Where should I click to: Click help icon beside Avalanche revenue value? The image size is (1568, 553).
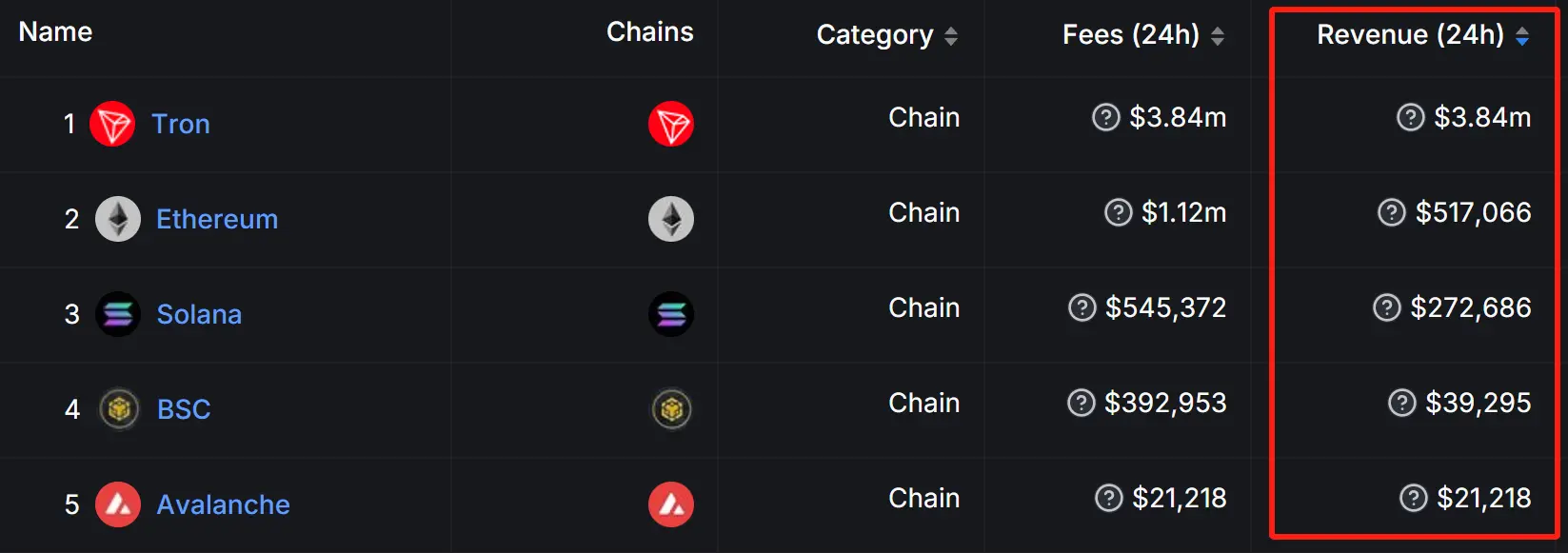point(1414,498)
